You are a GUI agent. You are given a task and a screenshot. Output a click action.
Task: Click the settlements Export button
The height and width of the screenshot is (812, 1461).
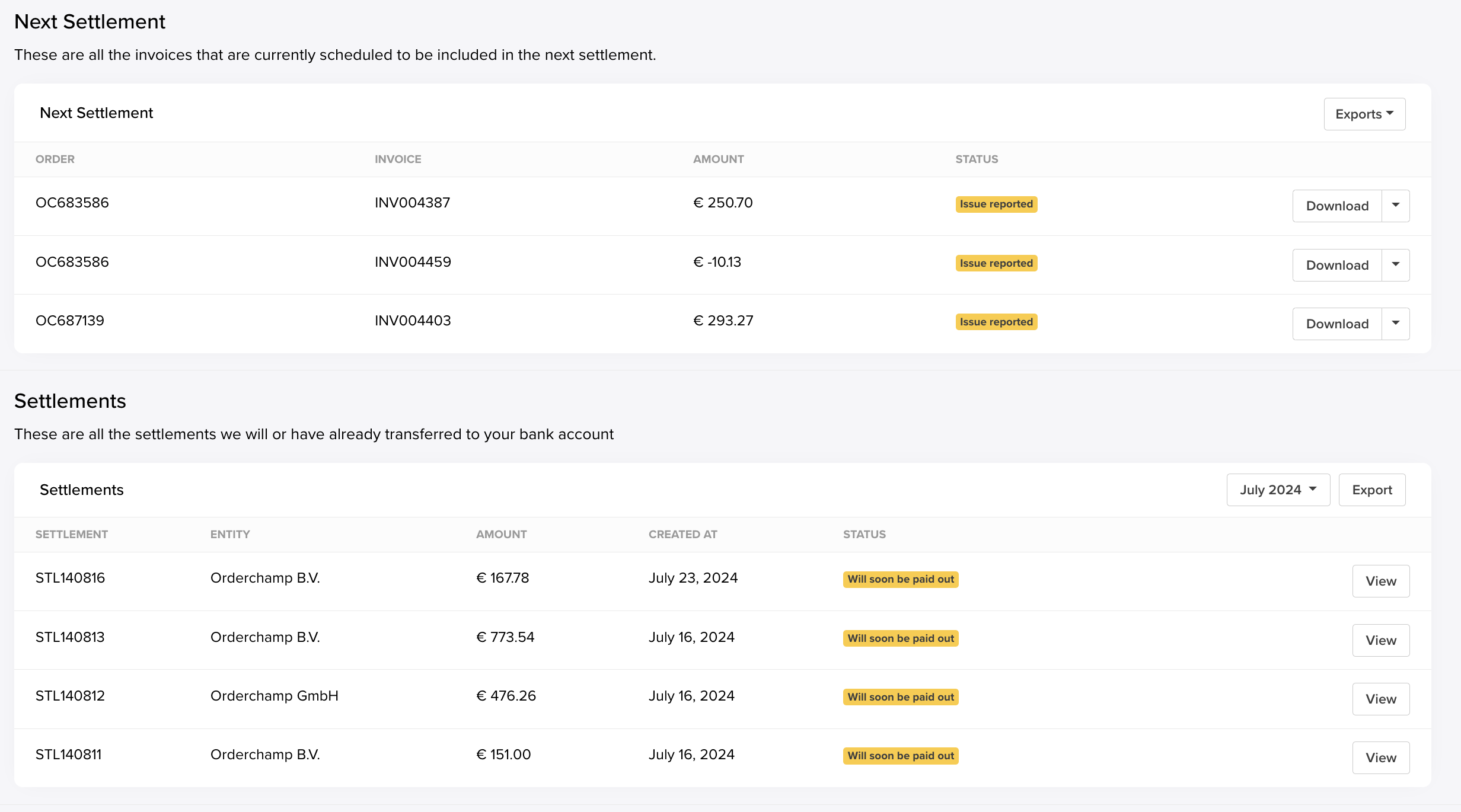pyautogui.click(x=1371, y=490)
